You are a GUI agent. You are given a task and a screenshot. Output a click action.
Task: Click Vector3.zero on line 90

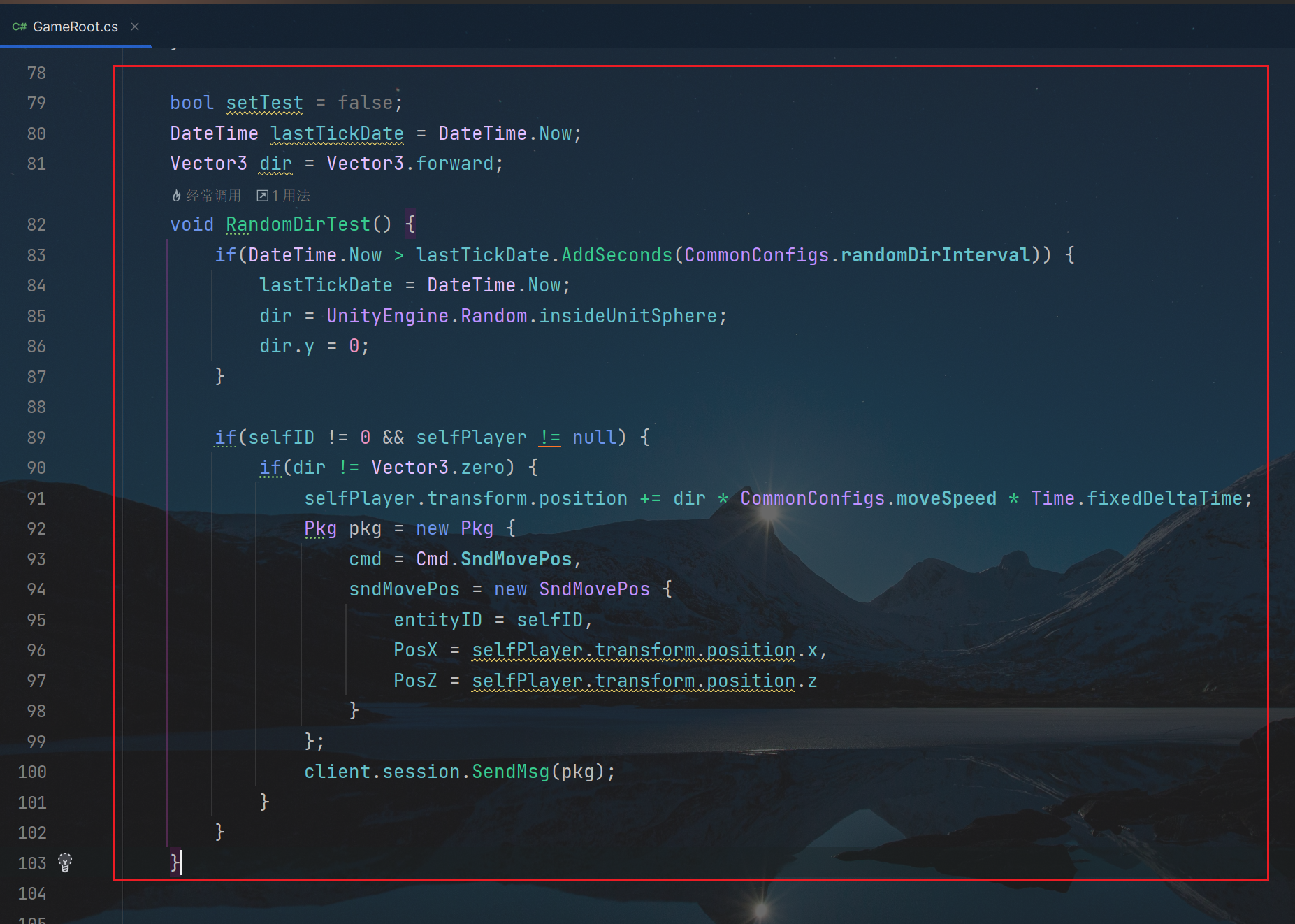point(437,468)
